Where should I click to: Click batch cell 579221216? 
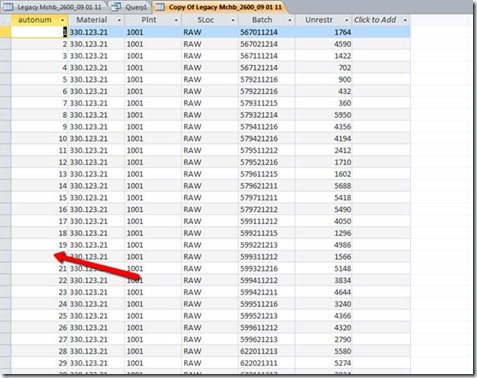267,91
